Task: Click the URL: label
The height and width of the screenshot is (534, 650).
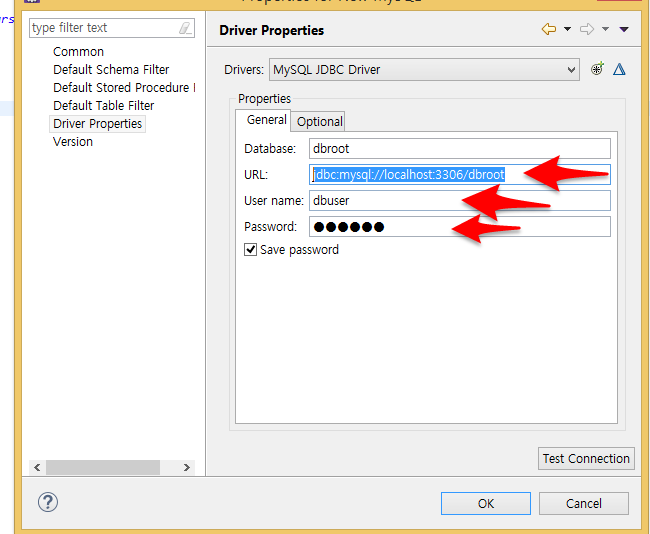Action: coord(256,175)
